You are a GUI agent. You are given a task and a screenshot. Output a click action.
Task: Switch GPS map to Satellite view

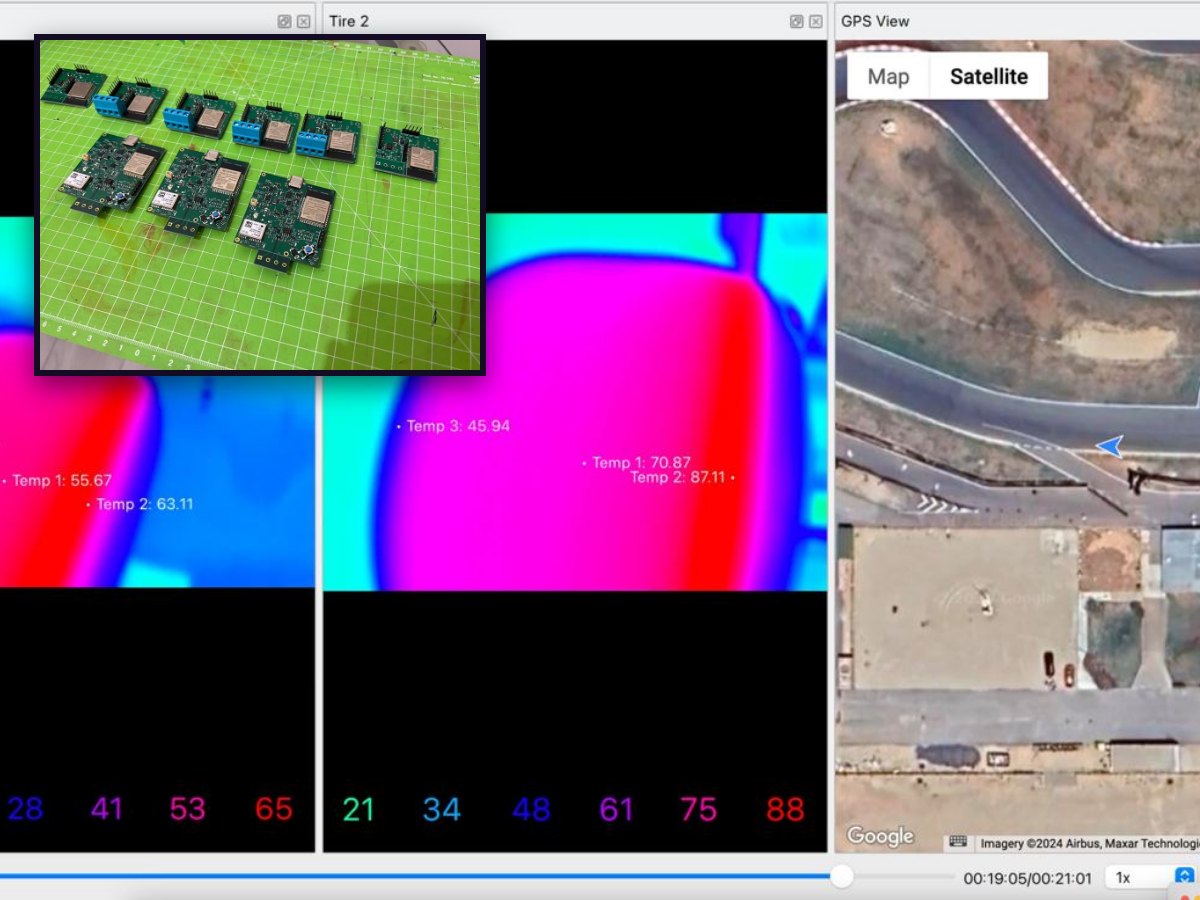point(989,77)
